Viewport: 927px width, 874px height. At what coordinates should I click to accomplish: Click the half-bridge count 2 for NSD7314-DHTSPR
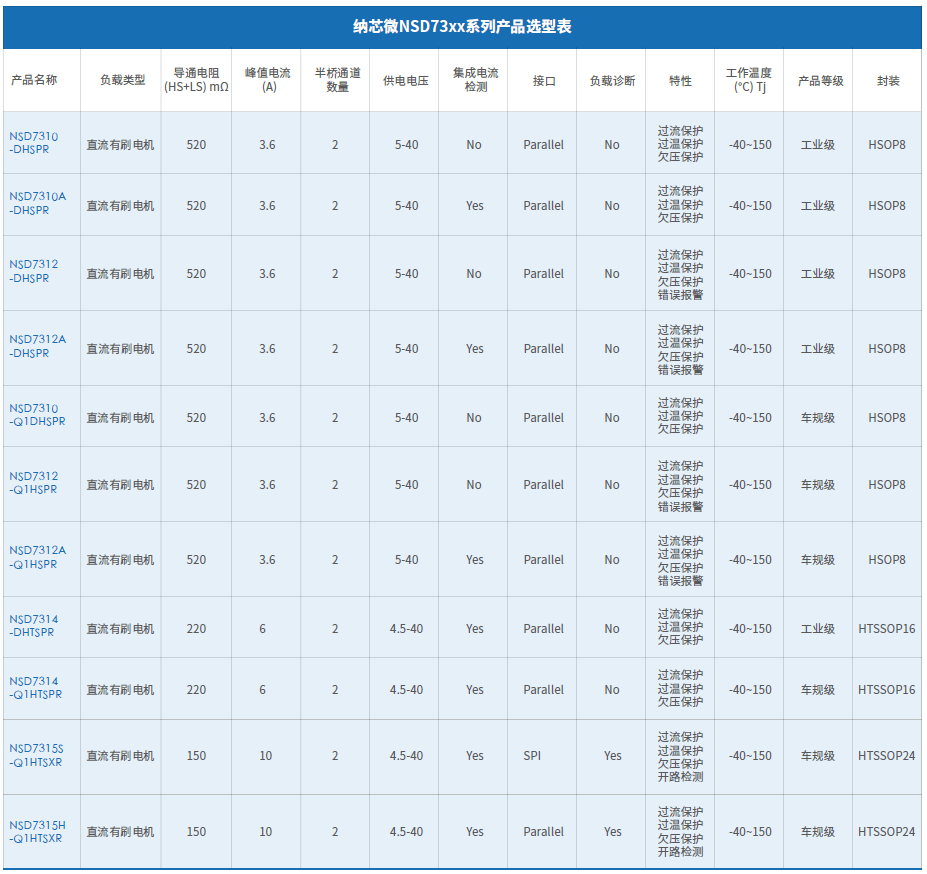335,629
